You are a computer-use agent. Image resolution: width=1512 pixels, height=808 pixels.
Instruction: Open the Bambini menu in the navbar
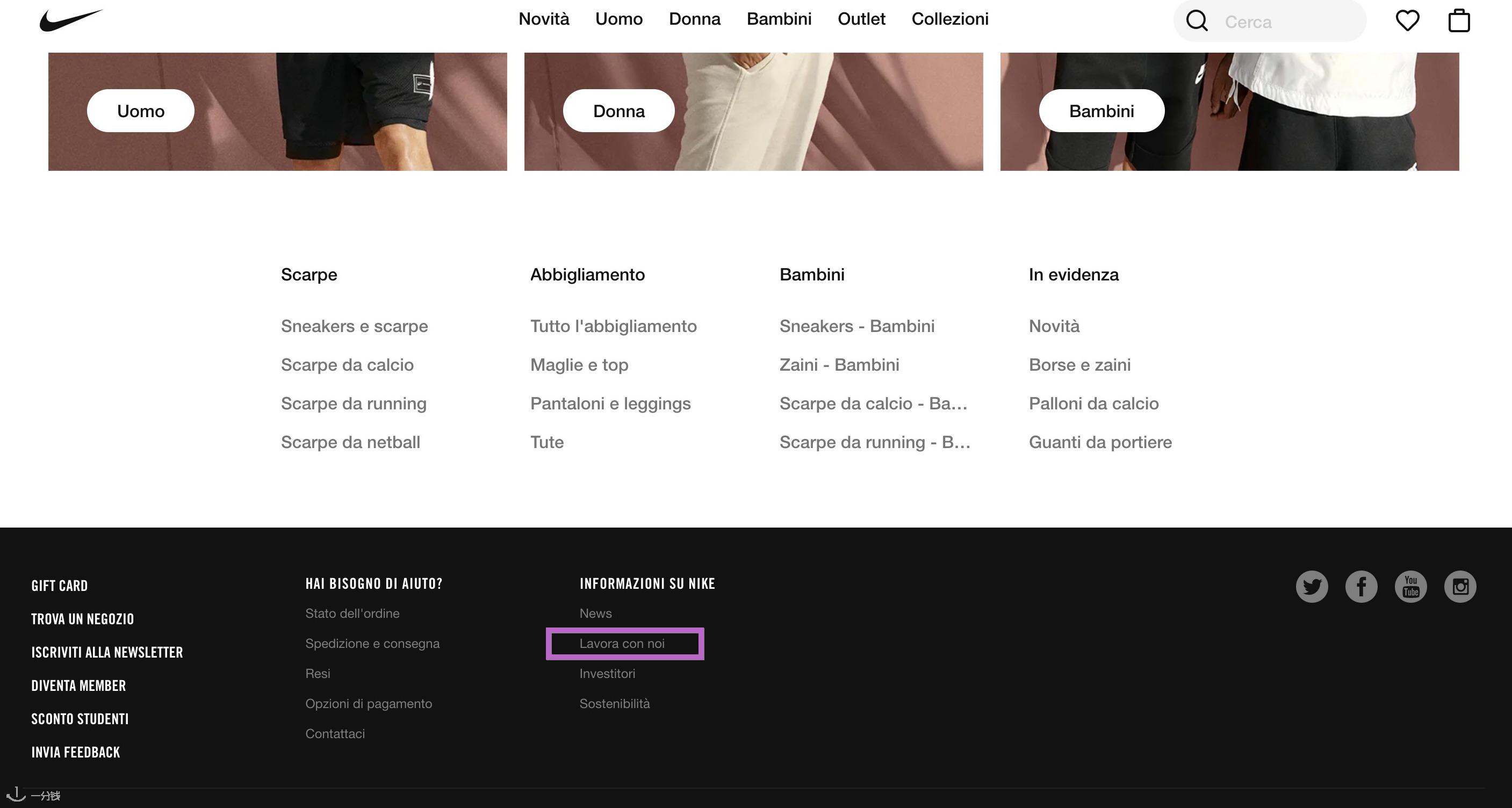[x=779, y=19]
